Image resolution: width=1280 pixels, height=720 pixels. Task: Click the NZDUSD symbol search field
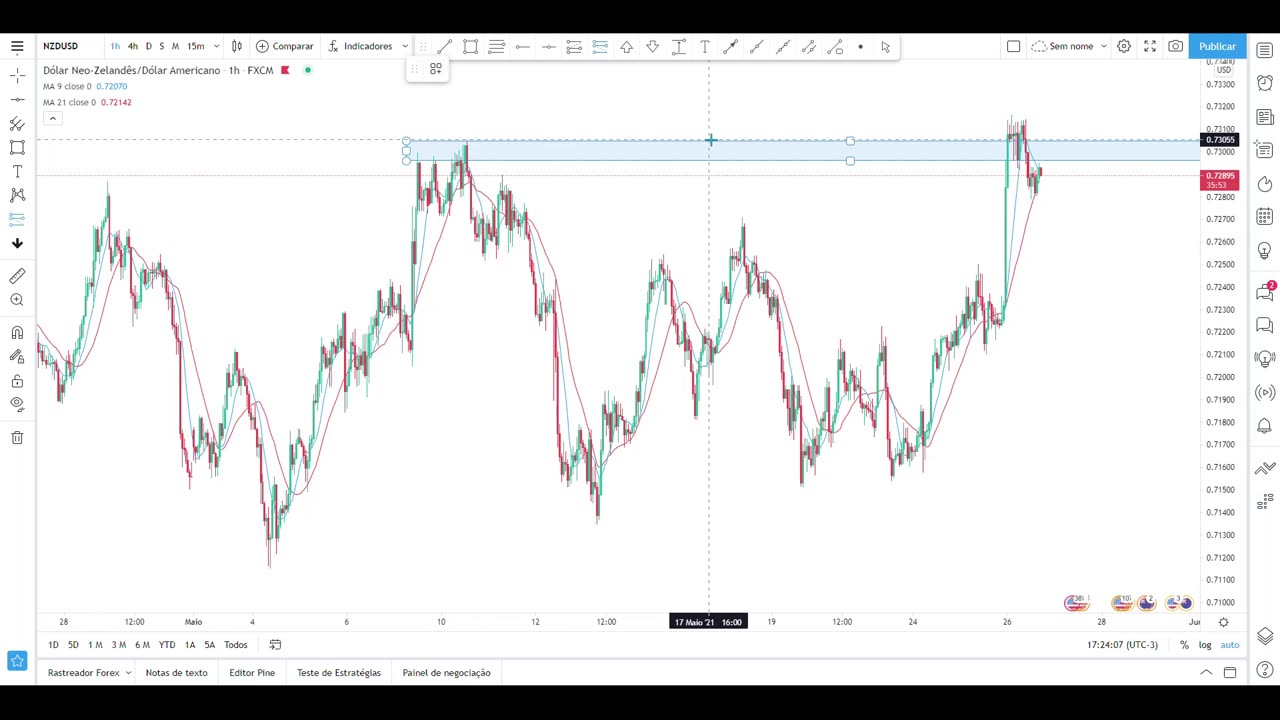coord(61,46)
